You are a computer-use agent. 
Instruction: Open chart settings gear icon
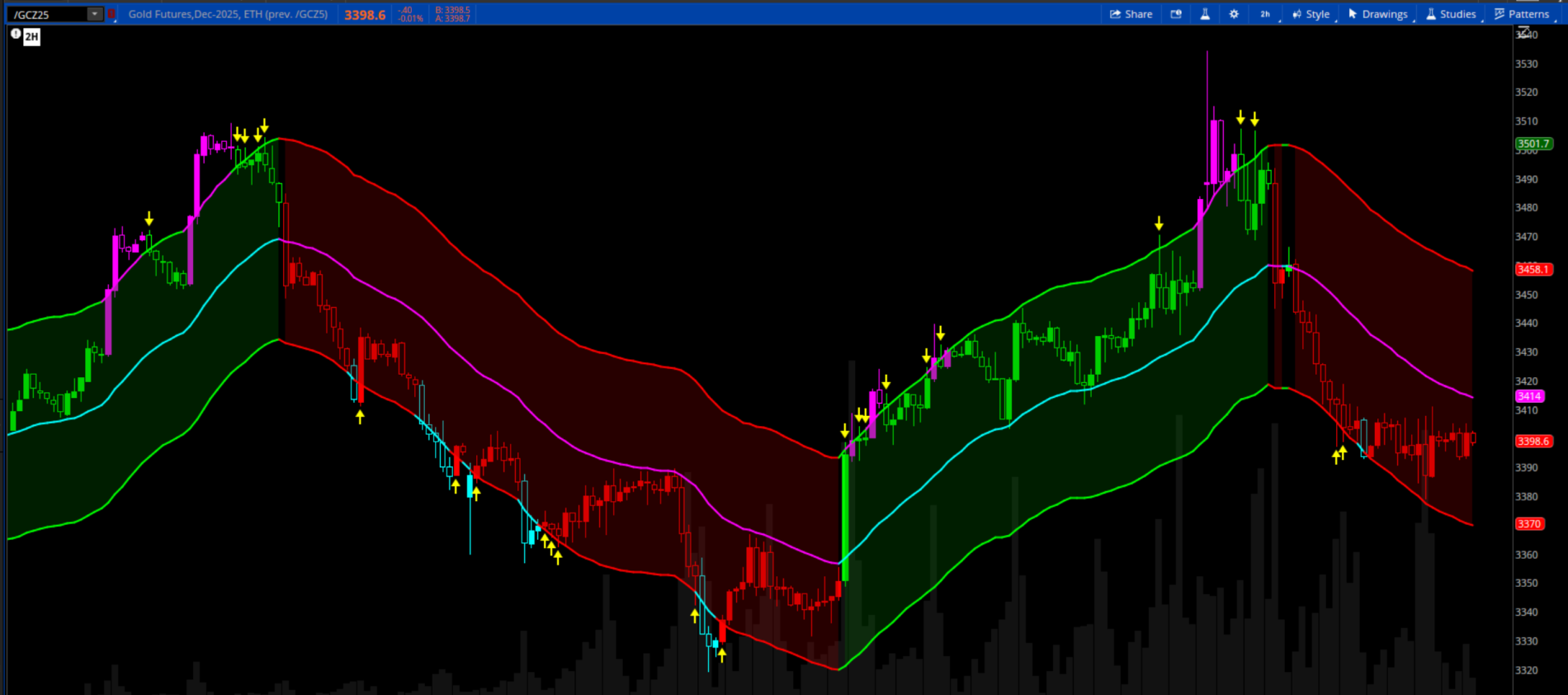pos(1234,14)
